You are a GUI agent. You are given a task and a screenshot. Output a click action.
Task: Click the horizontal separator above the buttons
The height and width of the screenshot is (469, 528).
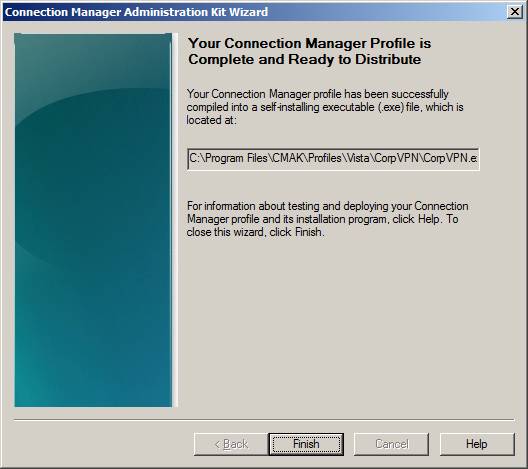click(264, 420)
